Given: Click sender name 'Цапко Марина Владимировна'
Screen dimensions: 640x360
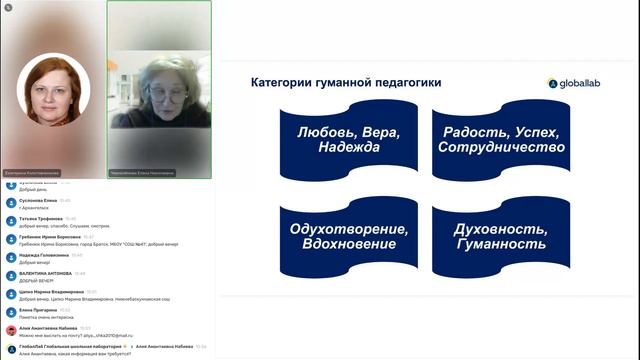Looking at the screenshot, I should (x=51, y=292).
